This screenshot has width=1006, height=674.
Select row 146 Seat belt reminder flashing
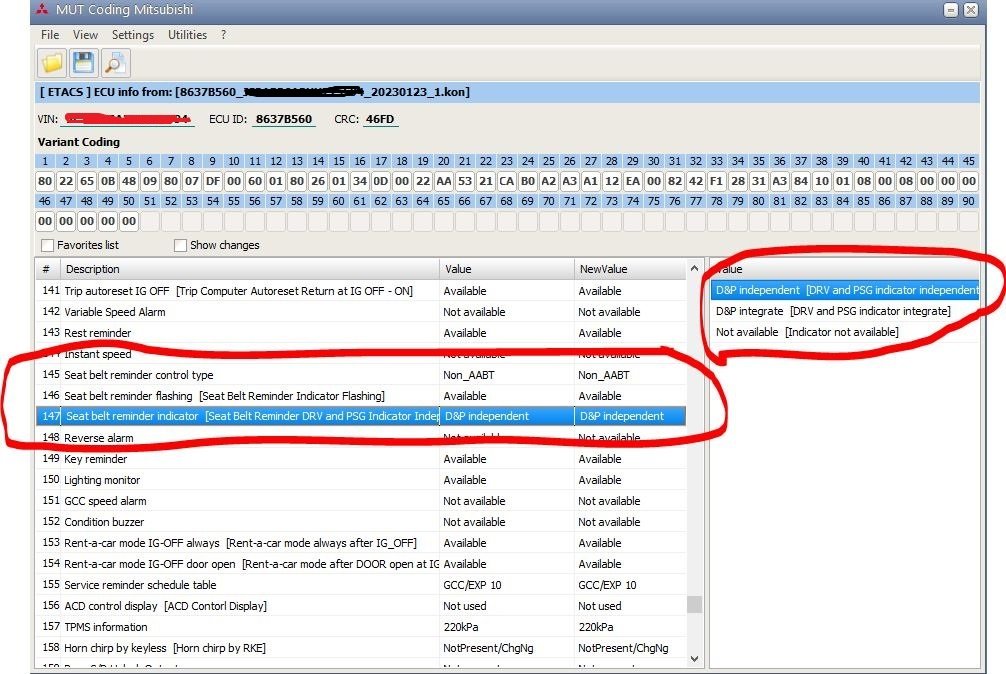(361, 396)
